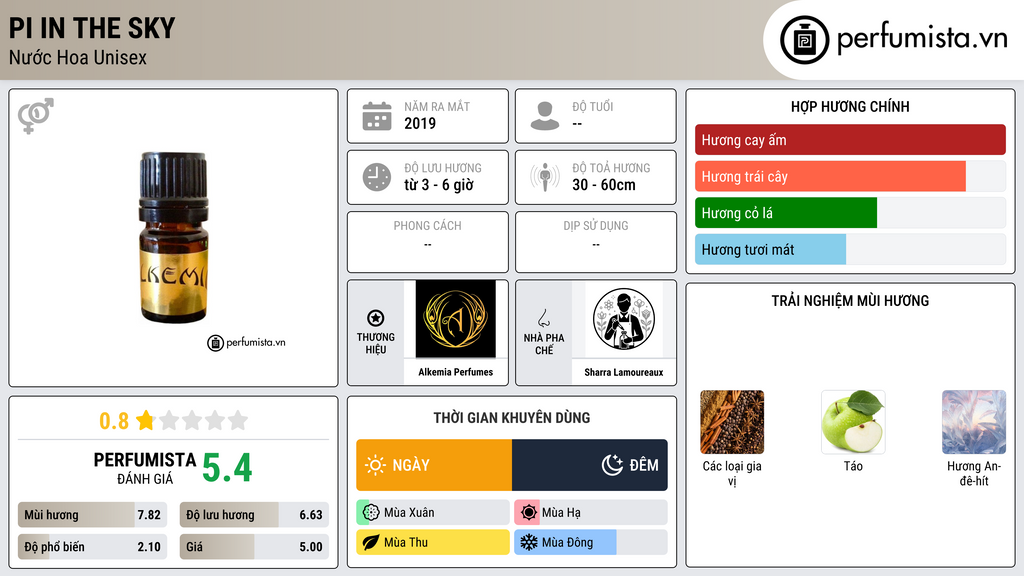Click the perfumista.vn site name
1024x576 pixels.
922,38
